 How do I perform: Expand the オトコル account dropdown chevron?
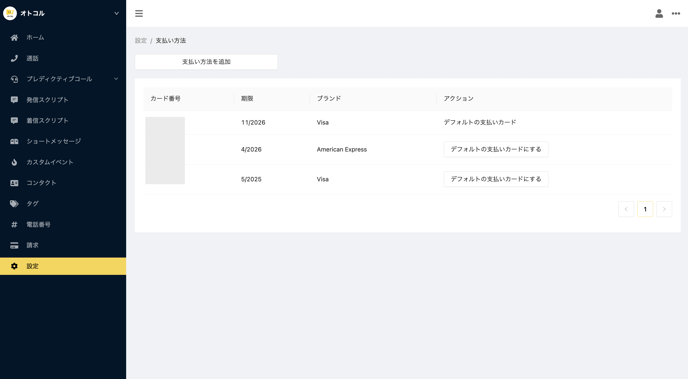pos(116,13)
